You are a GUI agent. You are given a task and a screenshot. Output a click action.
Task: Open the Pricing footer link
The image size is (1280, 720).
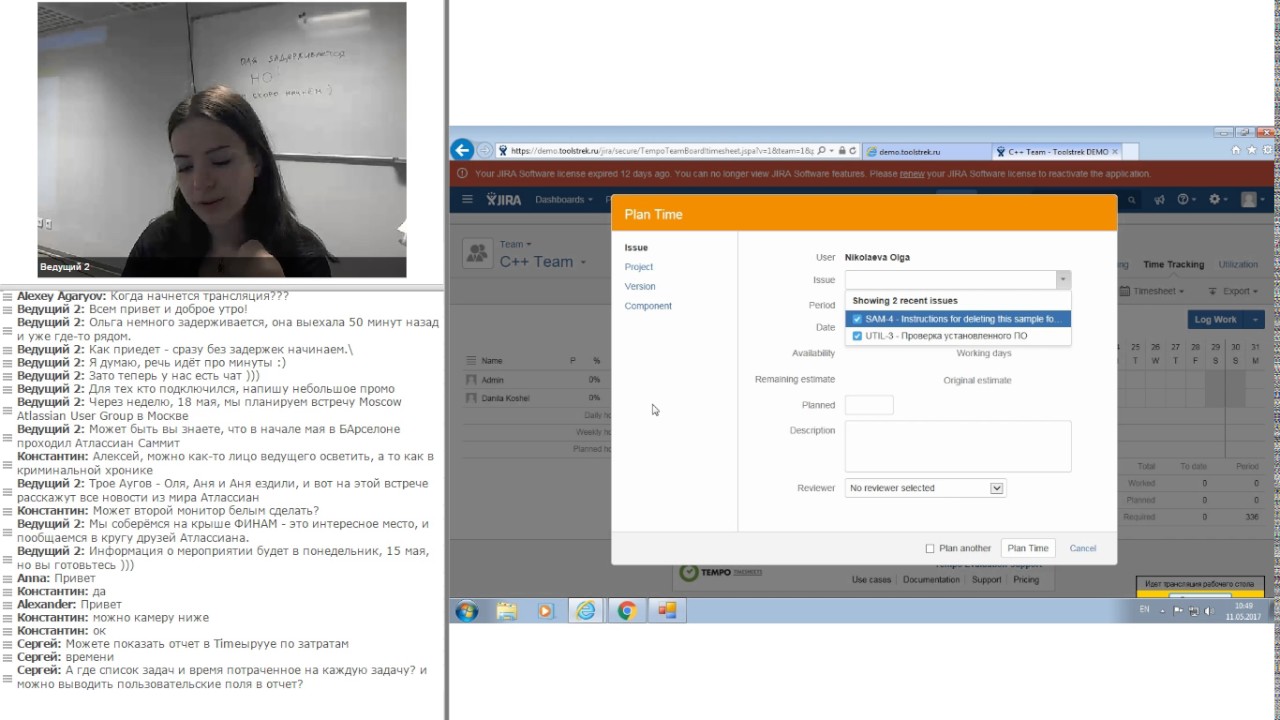point(1026,580)
